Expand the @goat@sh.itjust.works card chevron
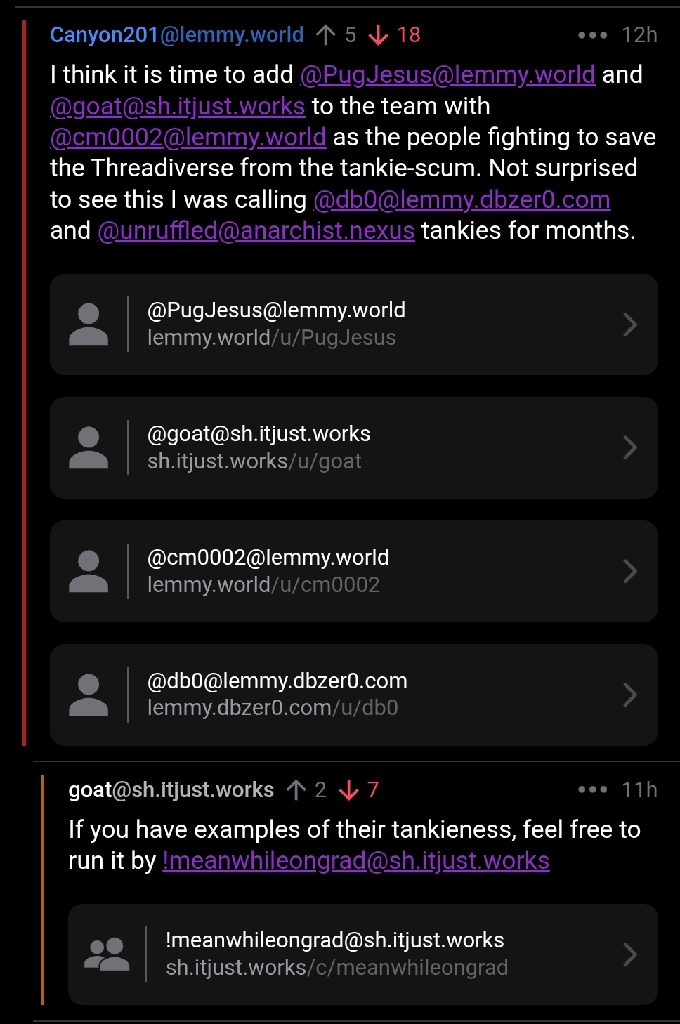Viewport: 680px width, 1024px height. tap(629, 447)
